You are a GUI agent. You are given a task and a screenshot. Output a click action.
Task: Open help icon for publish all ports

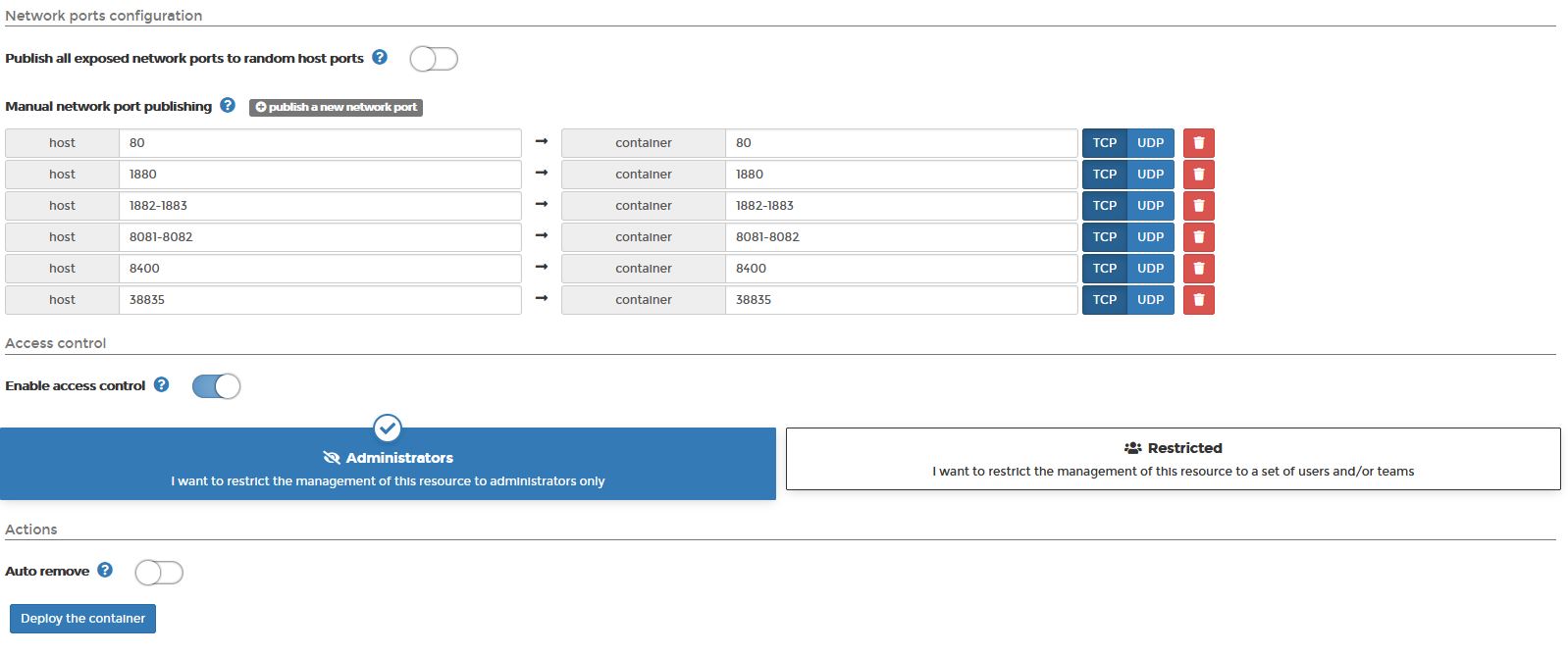[x=380, y=58]
